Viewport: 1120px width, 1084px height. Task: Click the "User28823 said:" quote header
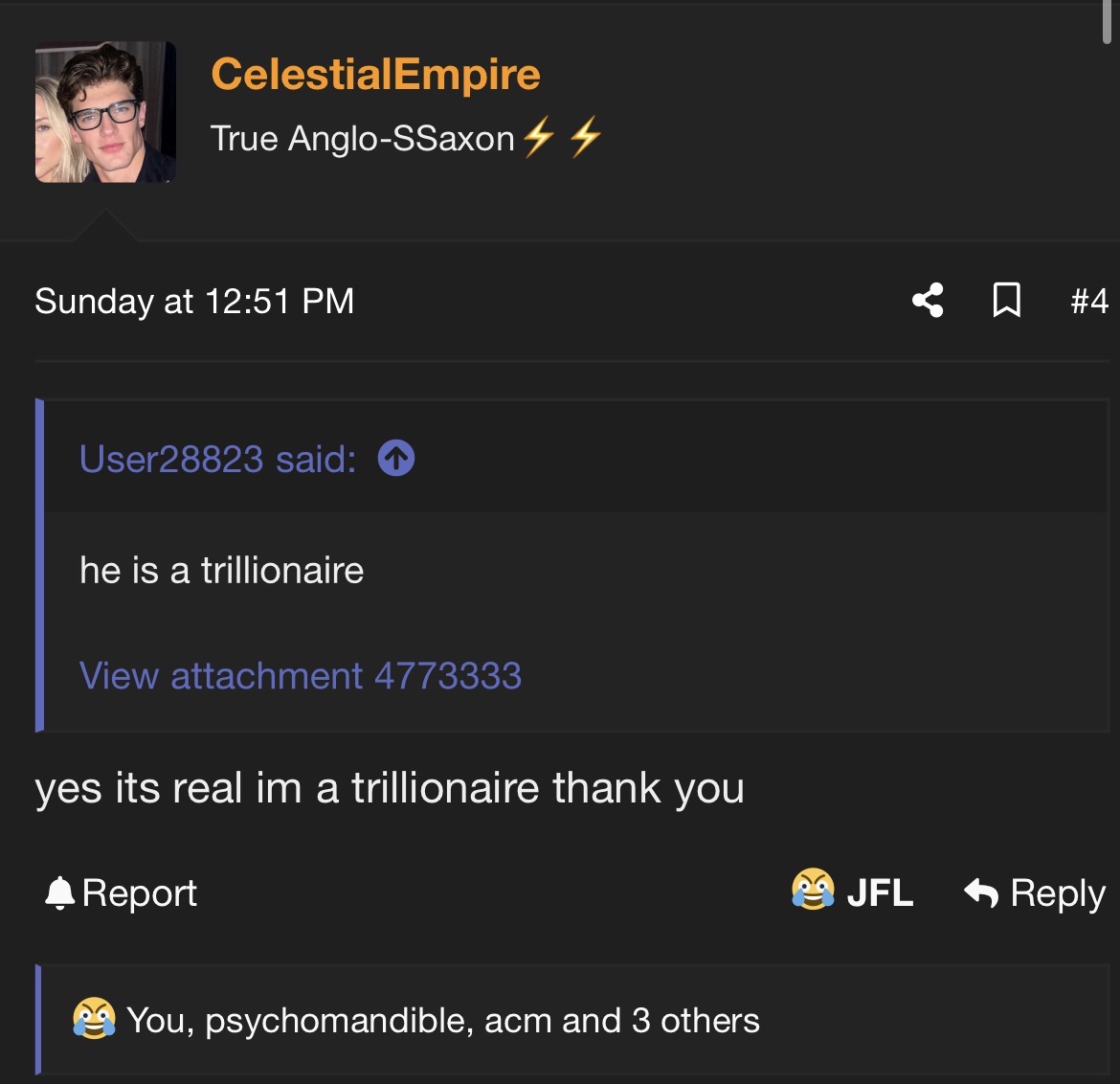(x=217, y=460)
